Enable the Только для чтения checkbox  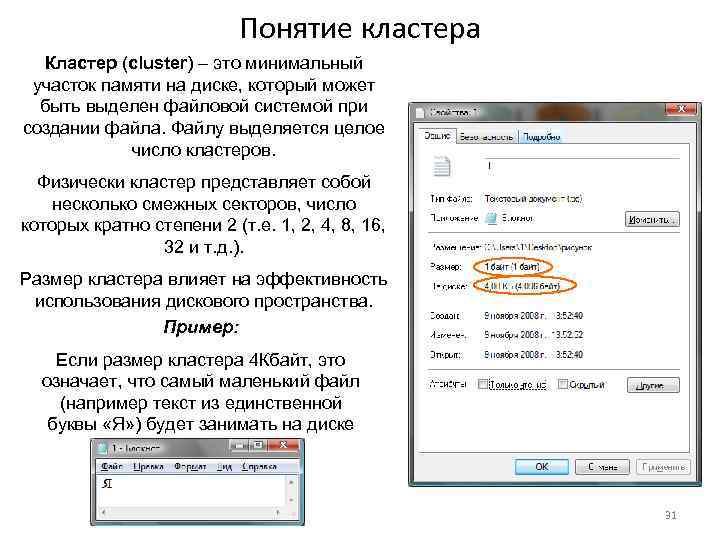(x=482, y=384)
